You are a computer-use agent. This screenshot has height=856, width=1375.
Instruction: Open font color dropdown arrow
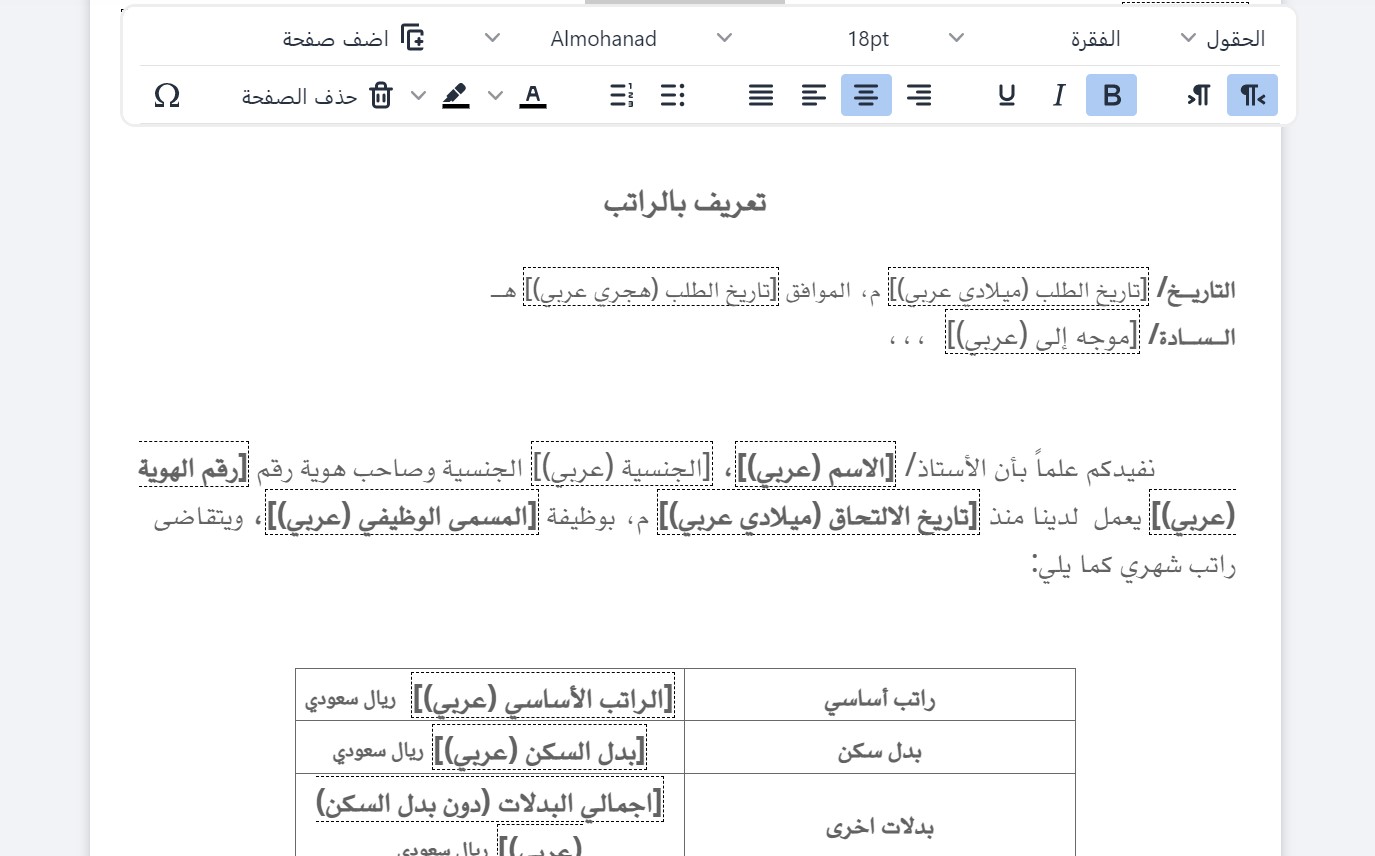(x=496, y=95)
